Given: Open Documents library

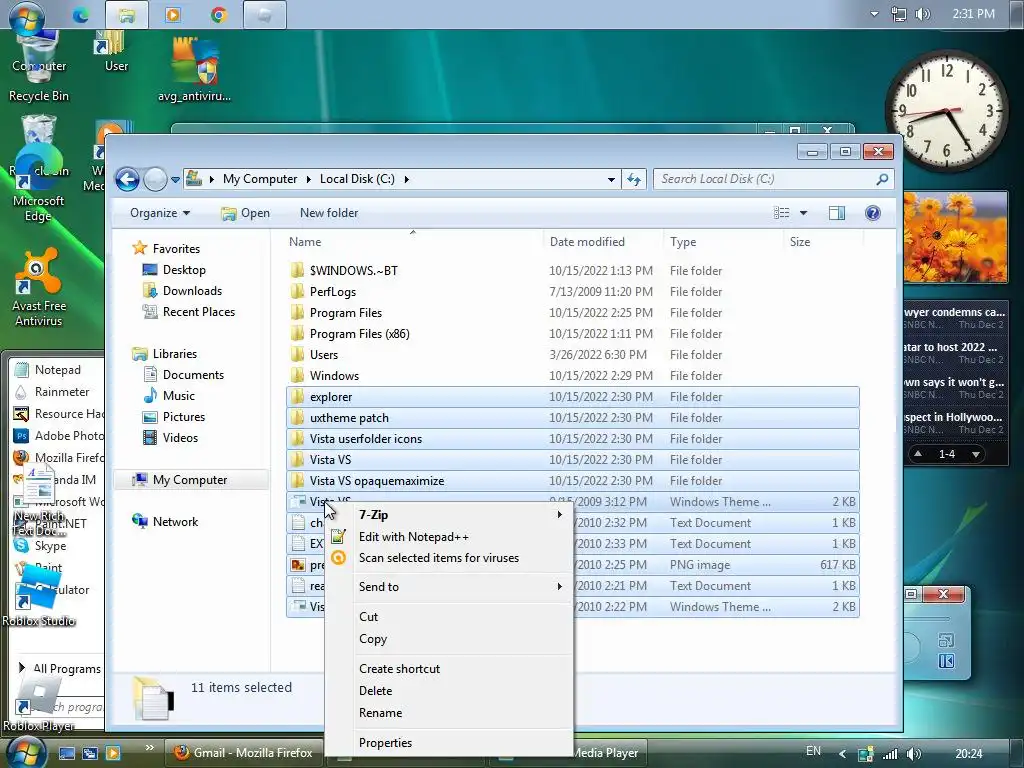Looking at the screenshot, I should [x=184, y=375].
